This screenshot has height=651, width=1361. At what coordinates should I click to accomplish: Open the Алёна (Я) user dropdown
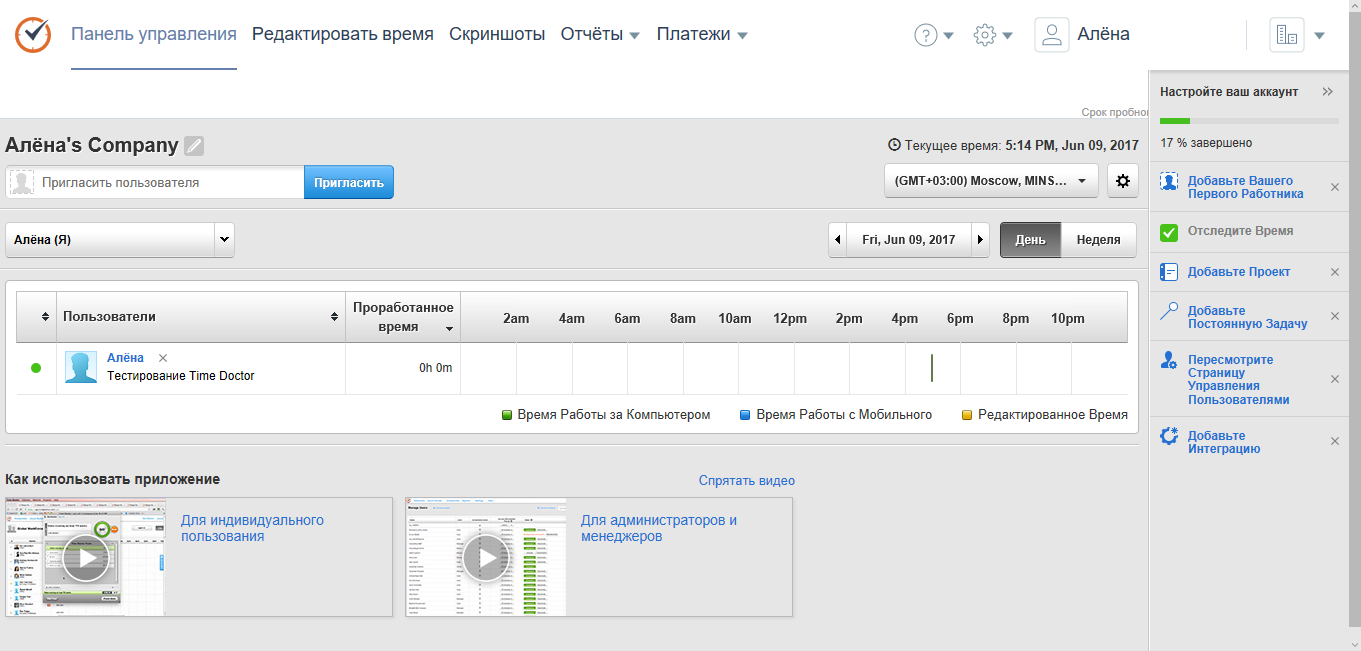click(x=120, y=240)
